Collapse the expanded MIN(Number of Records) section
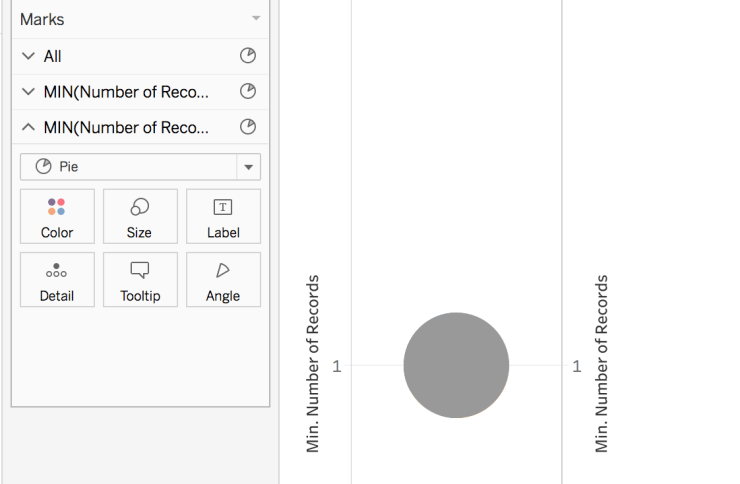740x484 pixels. point(28,127)
